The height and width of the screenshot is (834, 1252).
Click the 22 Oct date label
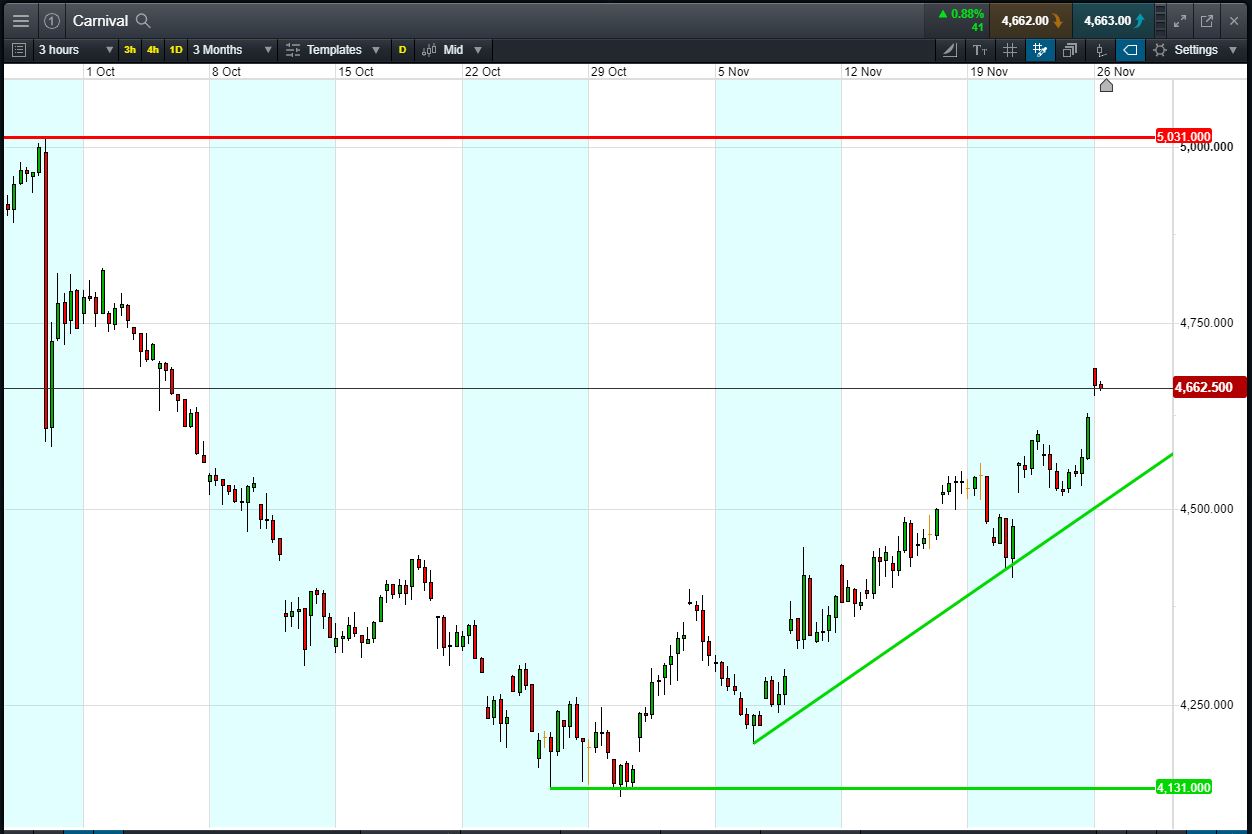point(482,72)
